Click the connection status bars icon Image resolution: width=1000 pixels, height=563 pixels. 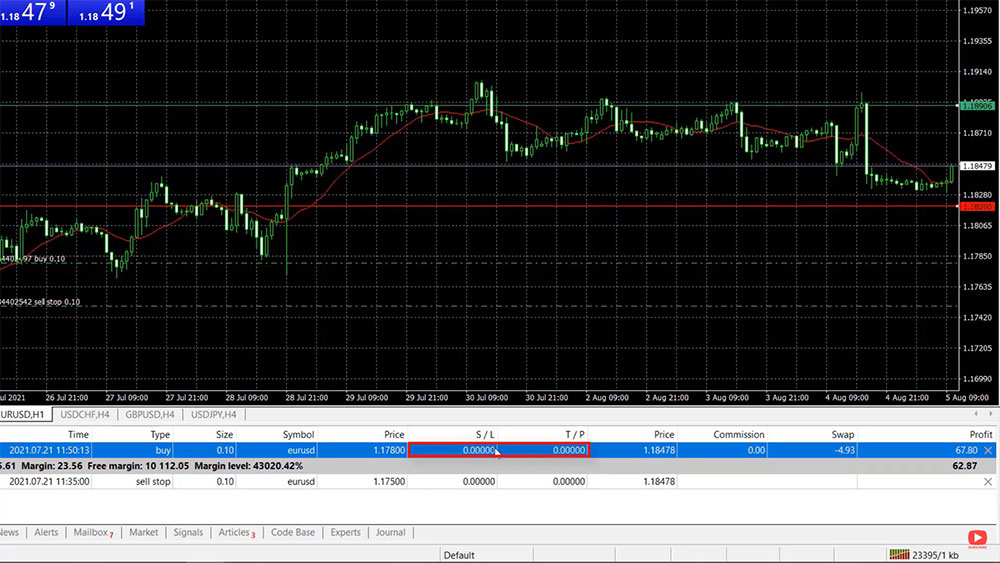[x=899, y=555]
